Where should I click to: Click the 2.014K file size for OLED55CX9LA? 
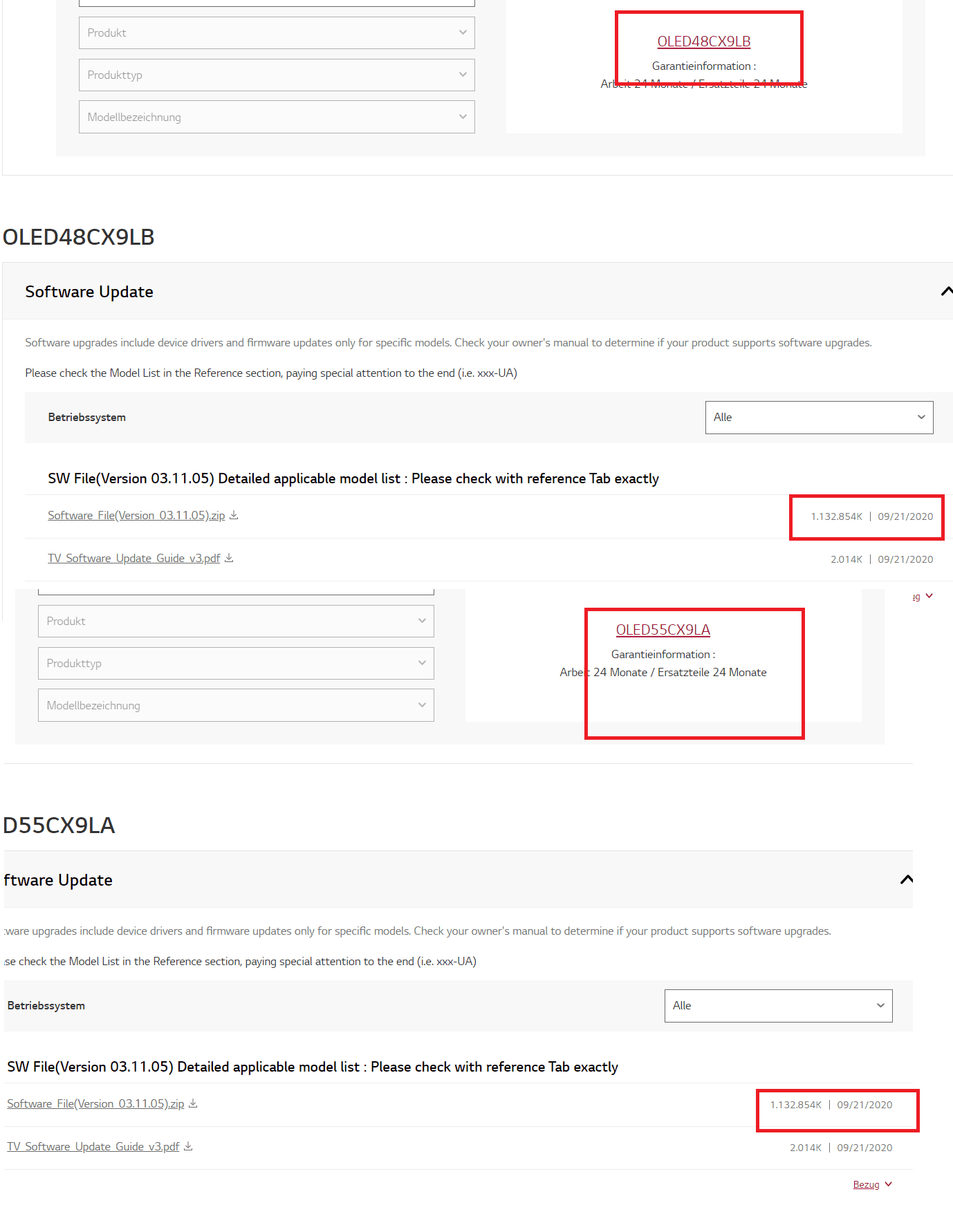pos(806,1148)
